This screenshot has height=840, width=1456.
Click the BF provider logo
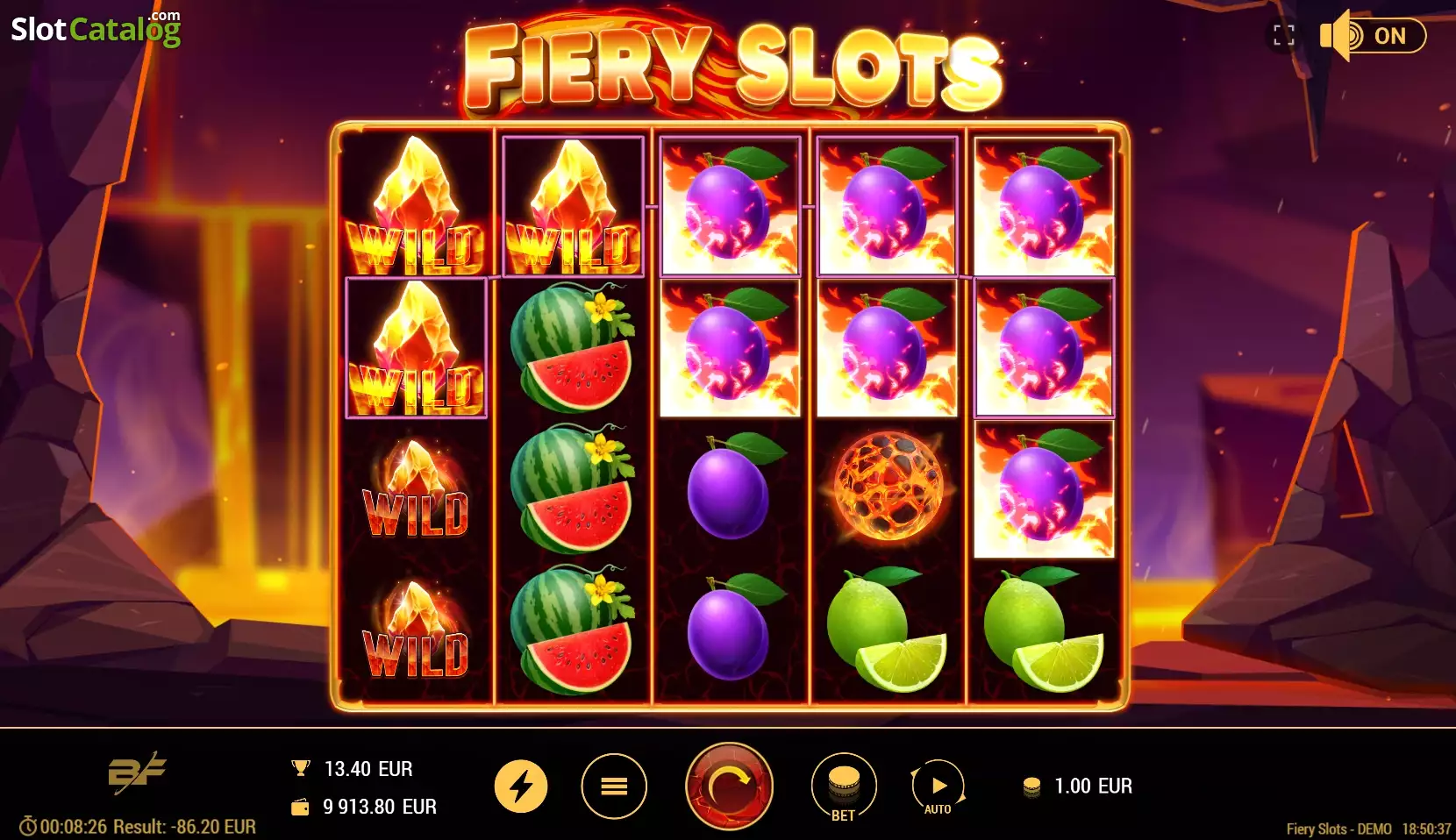(x=137, y=772)
